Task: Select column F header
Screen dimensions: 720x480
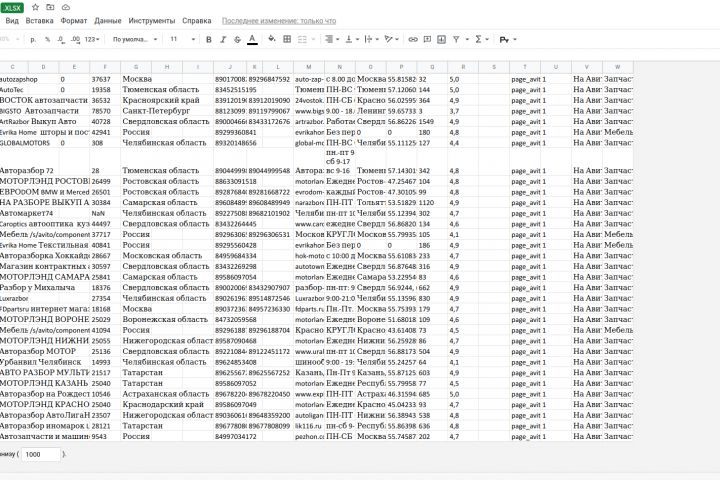Action: (105, 67)
